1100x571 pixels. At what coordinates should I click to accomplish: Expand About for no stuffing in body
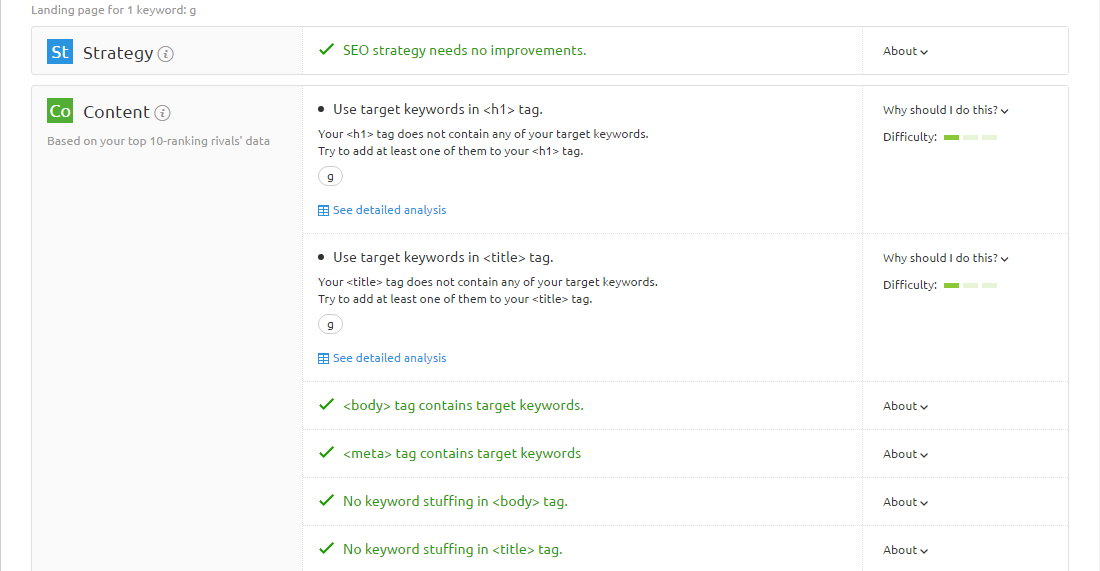click(905, 502)
